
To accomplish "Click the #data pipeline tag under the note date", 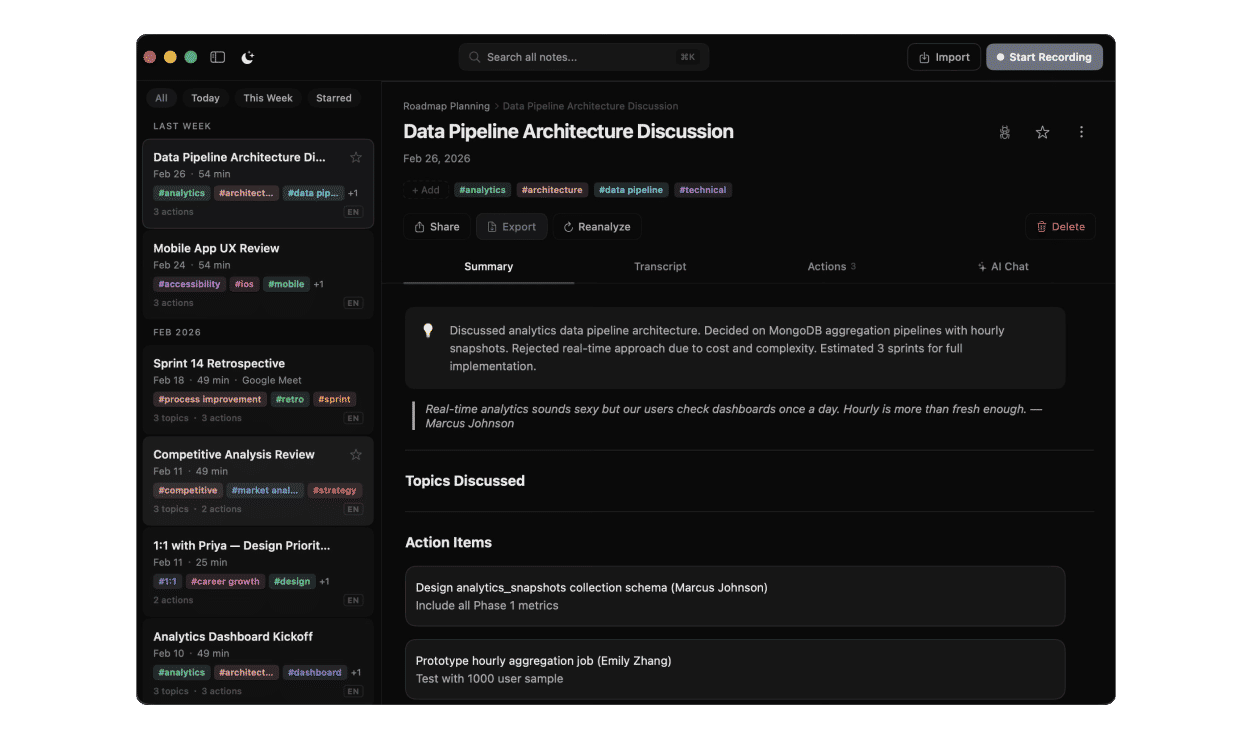I will coord(631,190).
